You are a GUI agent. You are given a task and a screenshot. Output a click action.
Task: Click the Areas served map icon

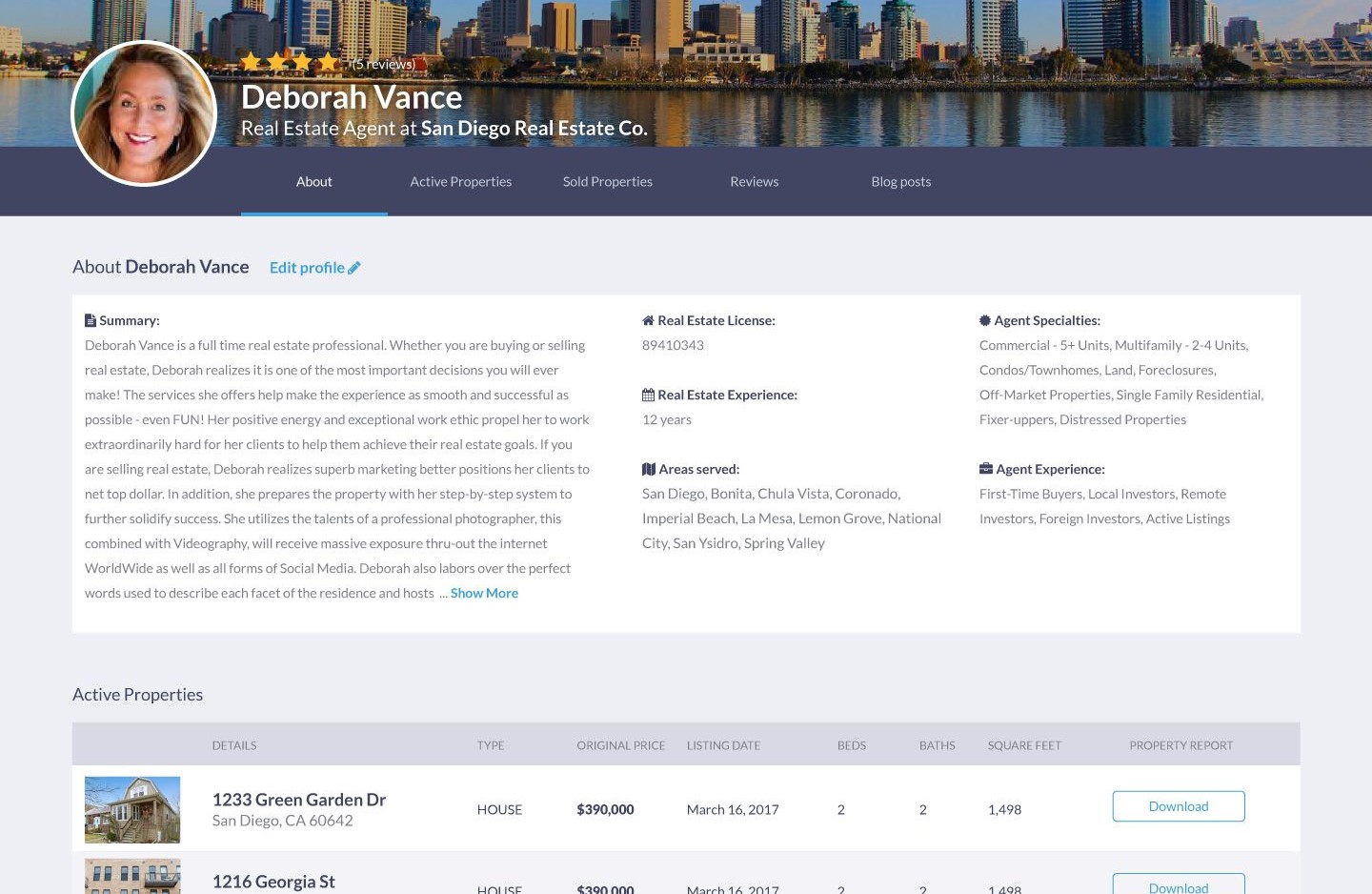click(648, 469)
